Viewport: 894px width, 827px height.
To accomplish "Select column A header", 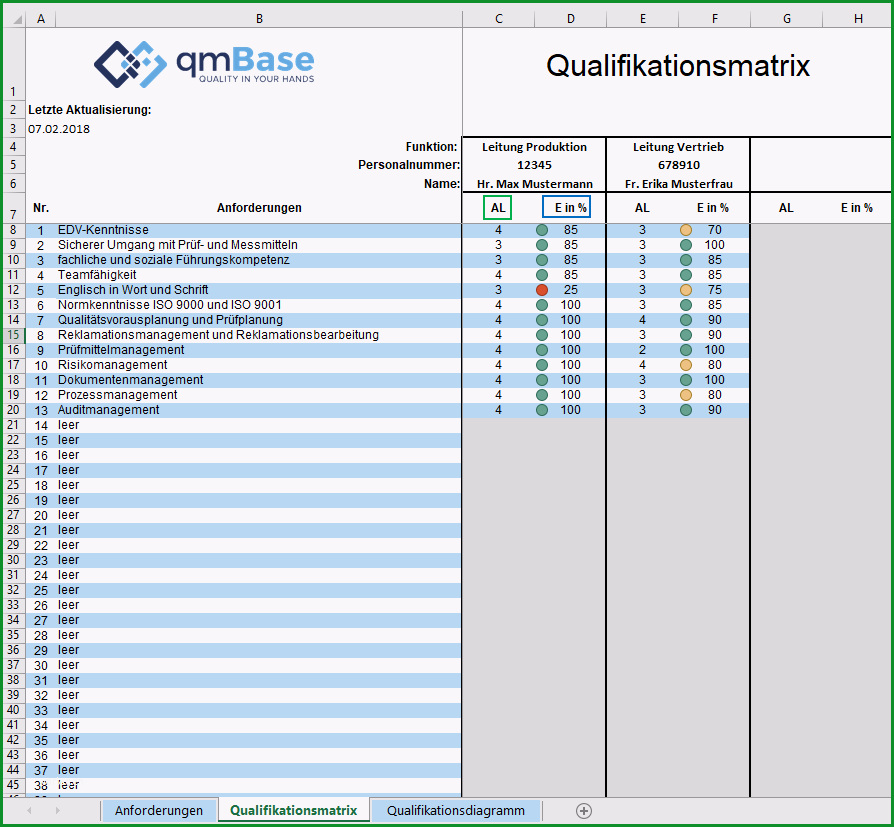I will 40,19.
